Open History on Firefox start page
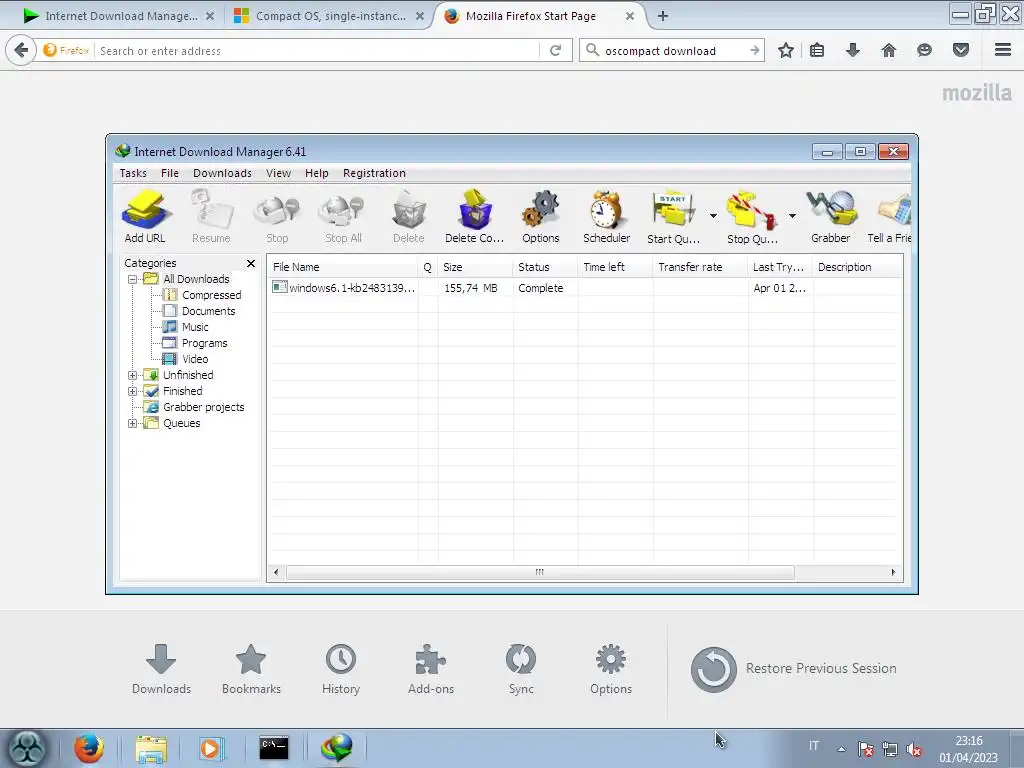The width and height of the screenshot is (1024, 768). pos(341,669)
